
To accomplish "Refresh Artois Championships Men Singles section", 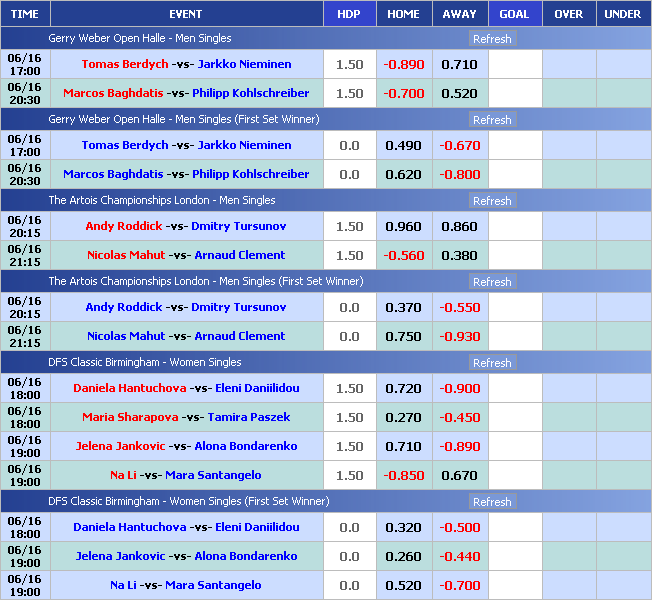I will click(x=492, y=201).
